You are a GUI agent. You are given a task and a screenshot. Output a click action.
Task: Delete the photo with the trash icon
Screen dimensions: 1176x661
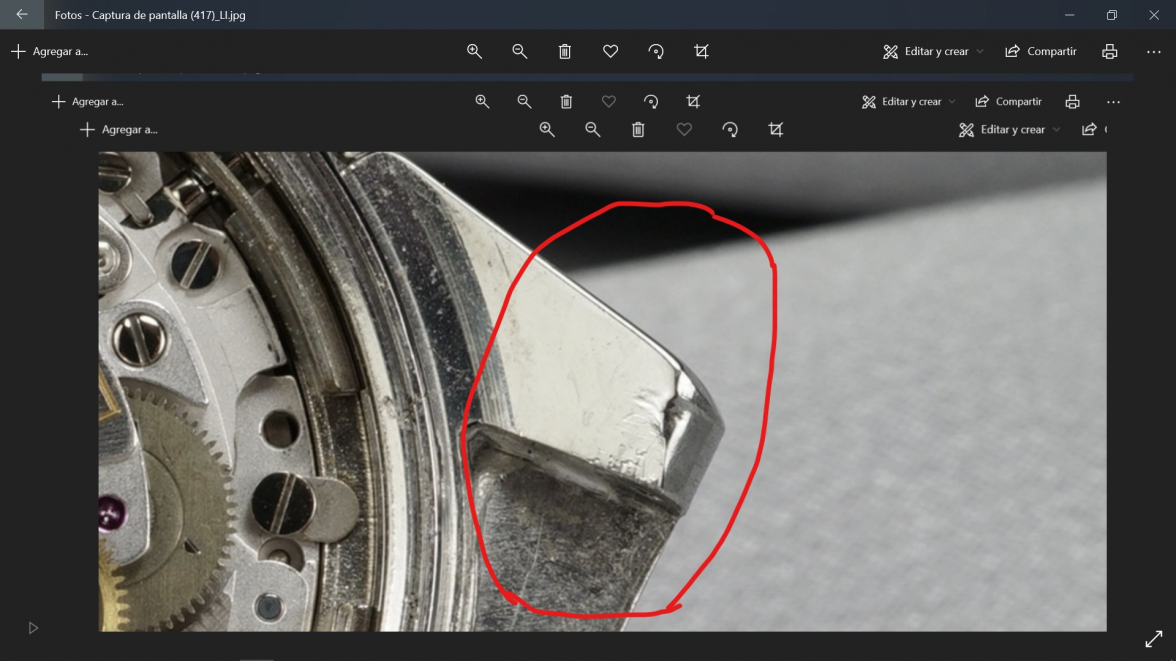pos(564,51)
